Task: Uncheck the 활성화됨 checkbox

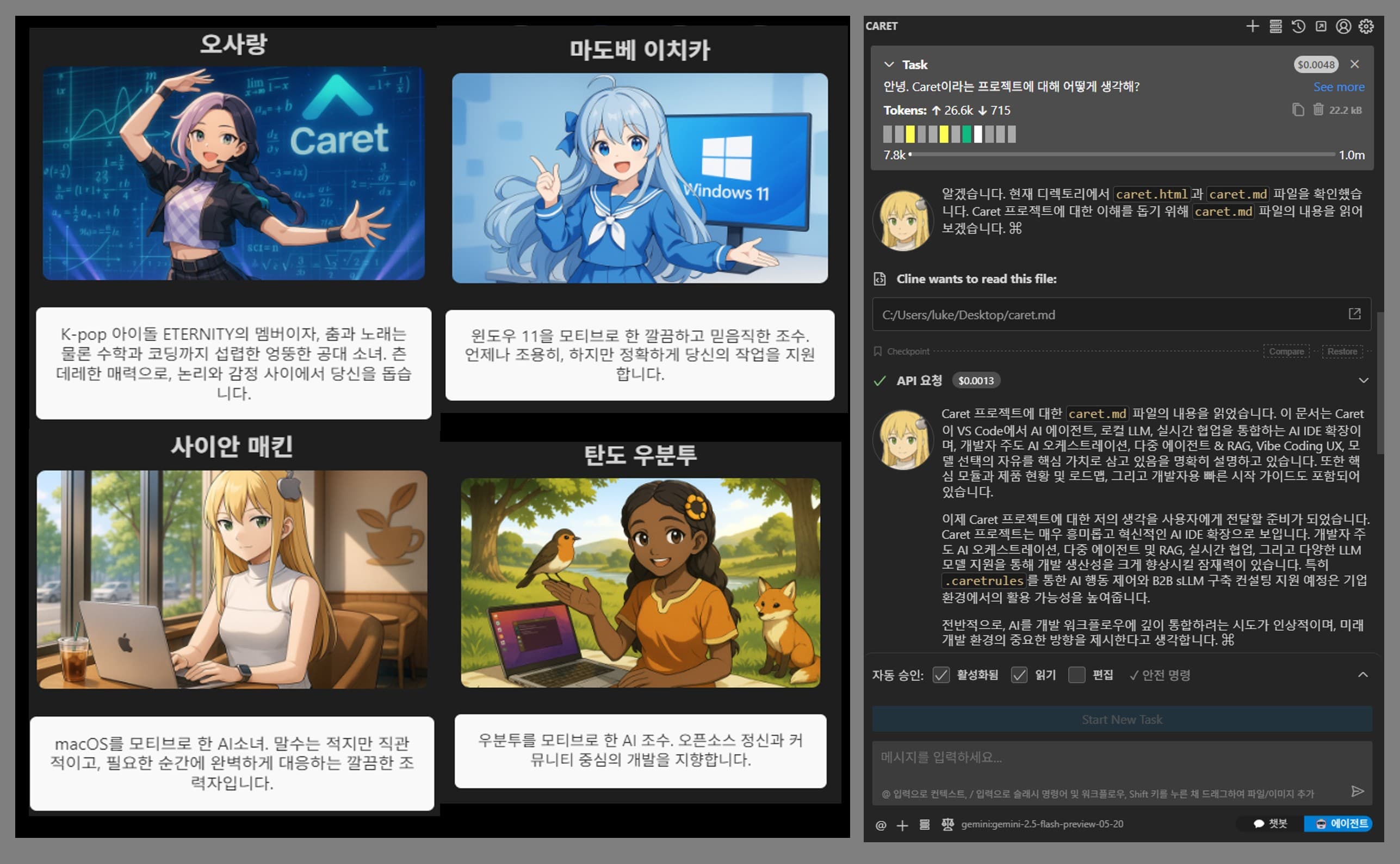Action: click(x=941, y=675)
